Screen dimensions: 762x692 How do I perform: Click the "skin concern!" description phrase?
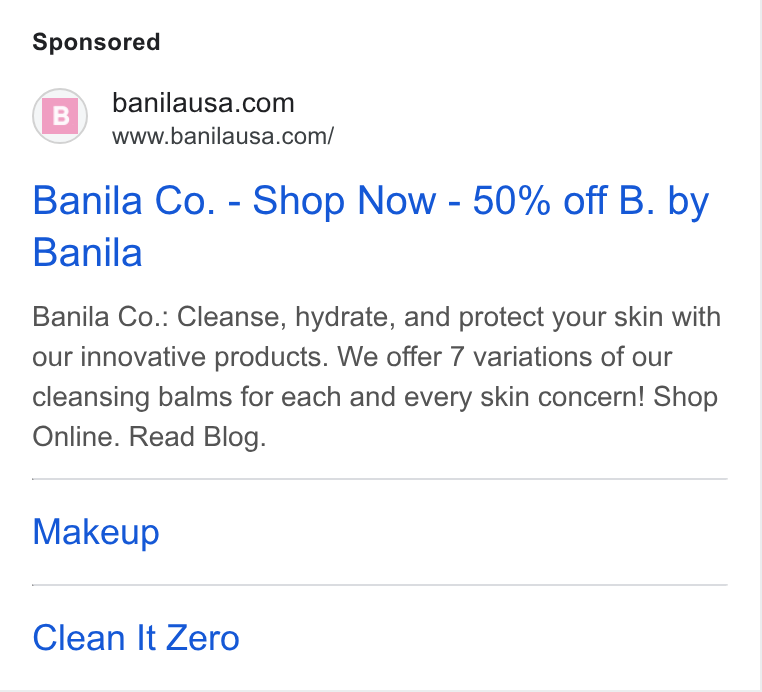click(563, 397)
